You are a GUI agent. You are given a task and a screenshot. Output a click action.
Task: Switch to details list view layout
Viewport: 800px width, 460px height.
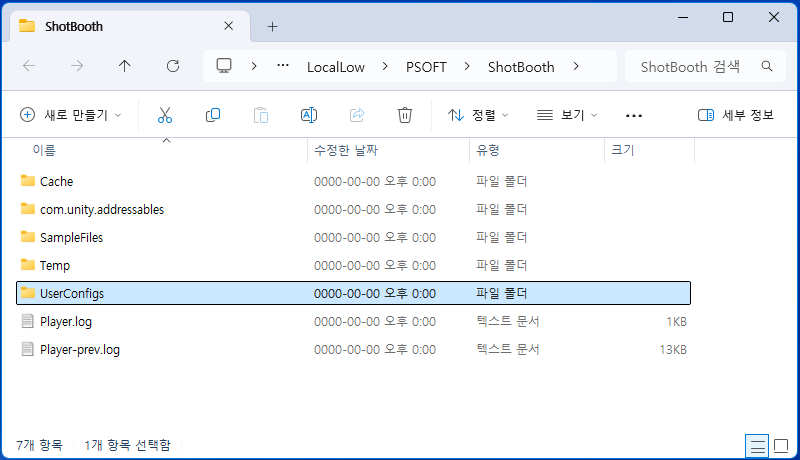(x=758, y=444)
